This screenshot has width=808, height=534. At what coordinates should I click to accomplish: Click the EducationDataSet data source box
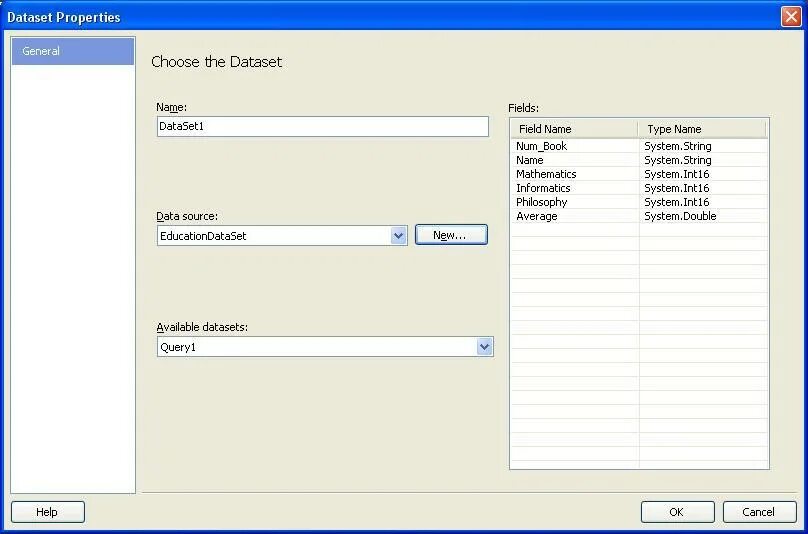pyautogui.click(x=272, y=236)
